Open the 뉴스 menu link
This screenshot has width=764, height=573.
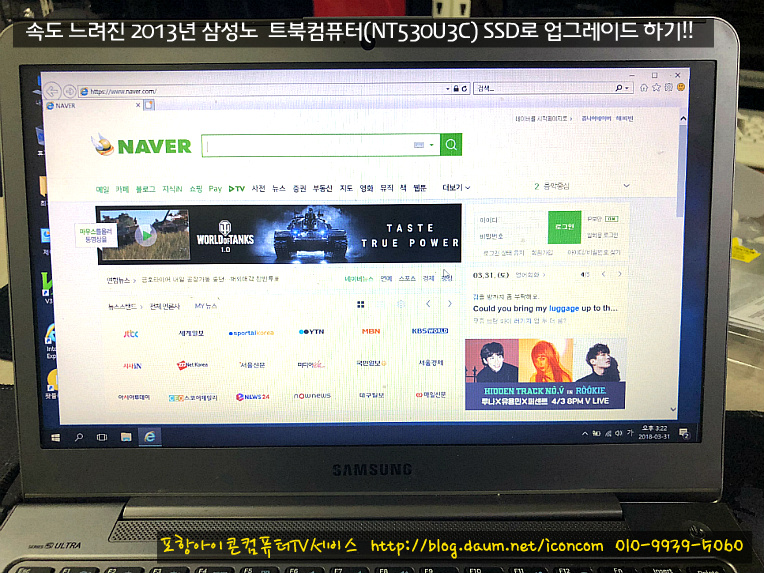[279, 189]
